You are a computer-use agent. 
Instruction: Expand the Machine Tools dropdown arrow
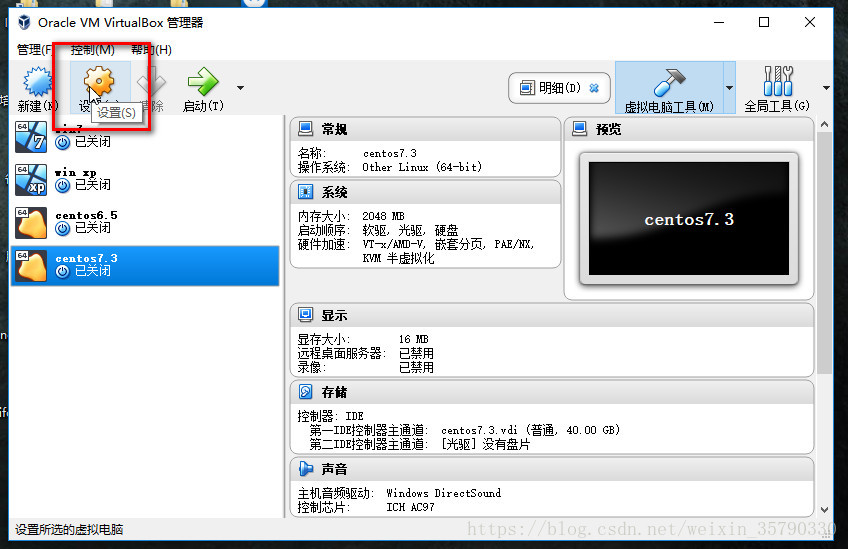(729, 88)
